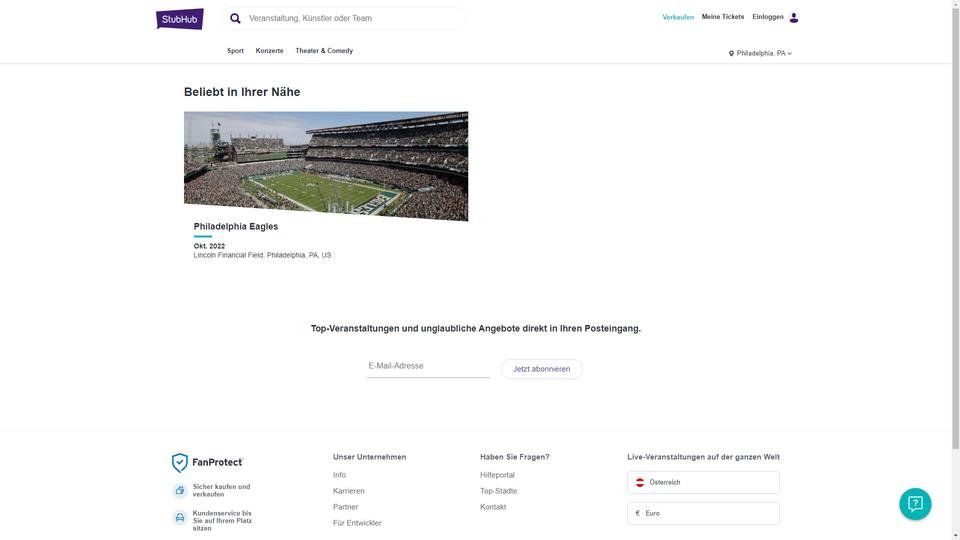Click the E-Mail-Adresse input field

(x=428, y=366)
